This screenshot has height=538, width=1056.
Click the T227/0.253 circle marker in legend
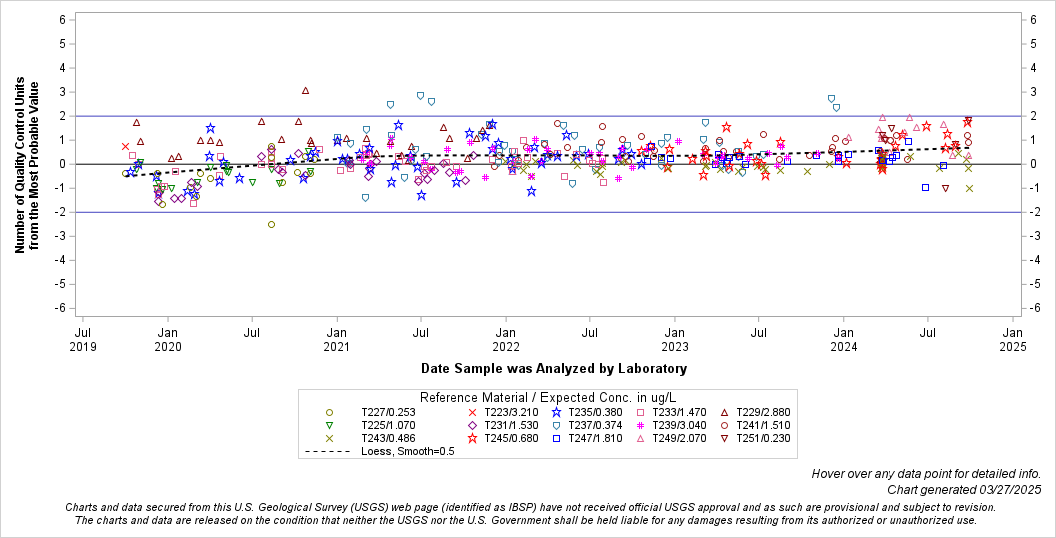point(329,412)
